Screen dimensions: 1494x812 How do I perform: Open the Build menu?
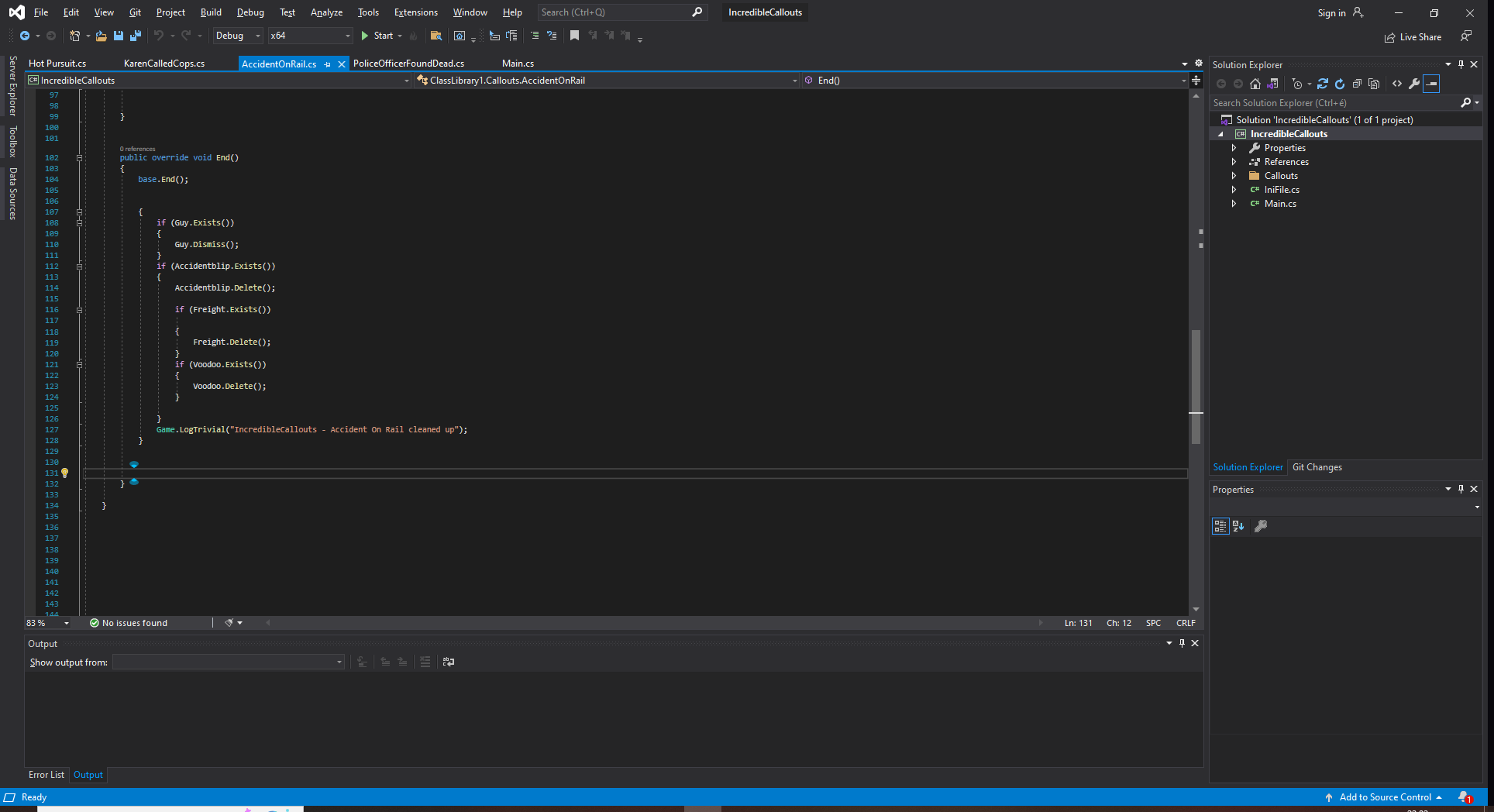(211, 12)
